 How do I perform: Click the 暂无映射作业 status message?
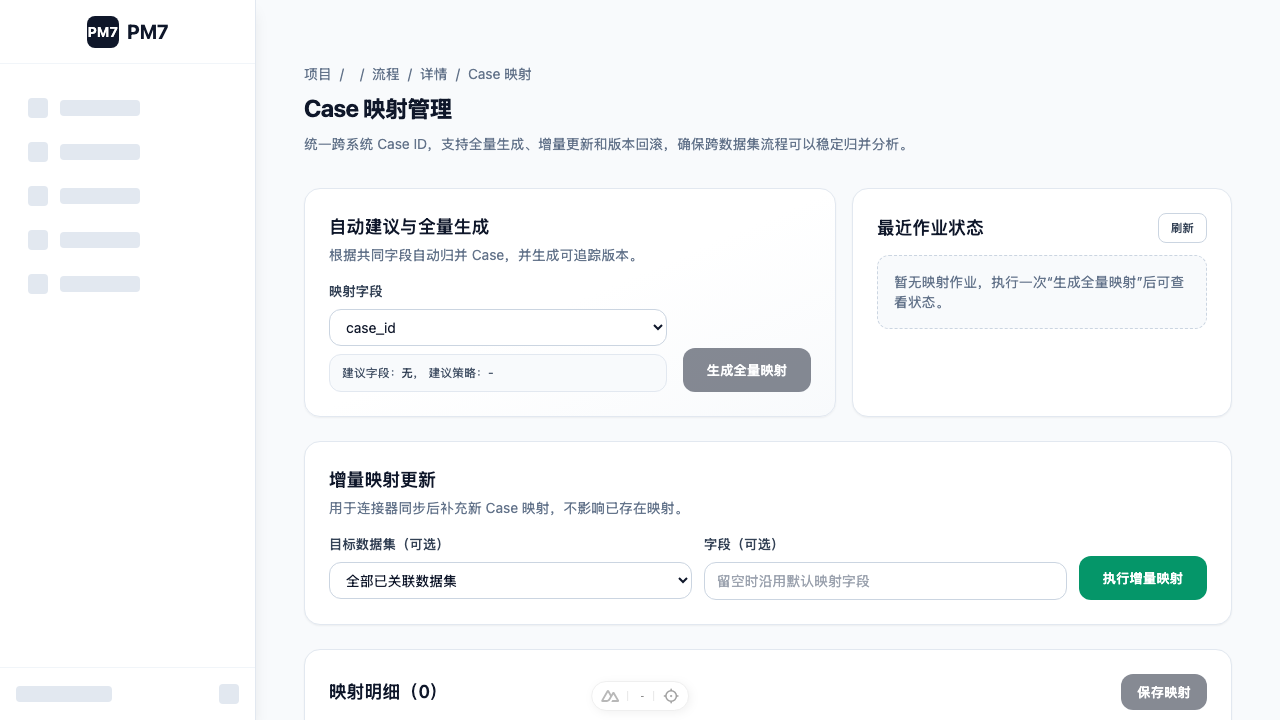click(1042, 292)
